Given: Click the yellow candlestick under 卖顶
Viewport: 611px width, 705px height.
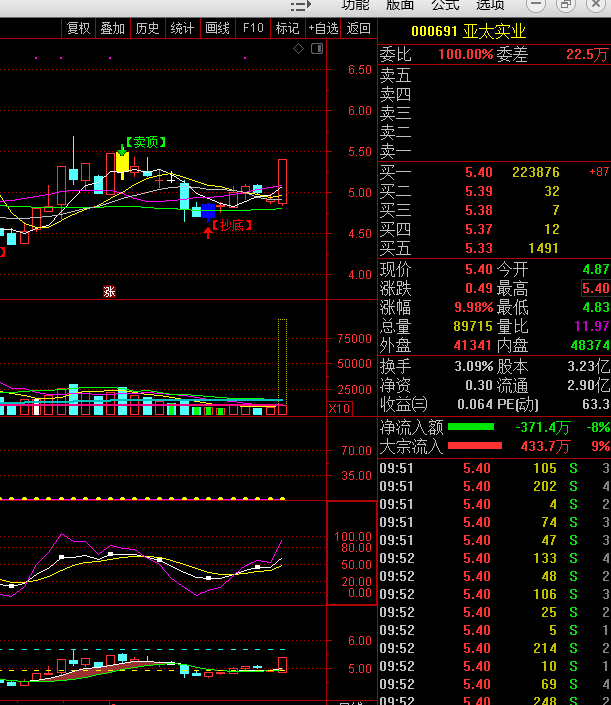Looking at the screenshot, I should click(x=122, y=163).
